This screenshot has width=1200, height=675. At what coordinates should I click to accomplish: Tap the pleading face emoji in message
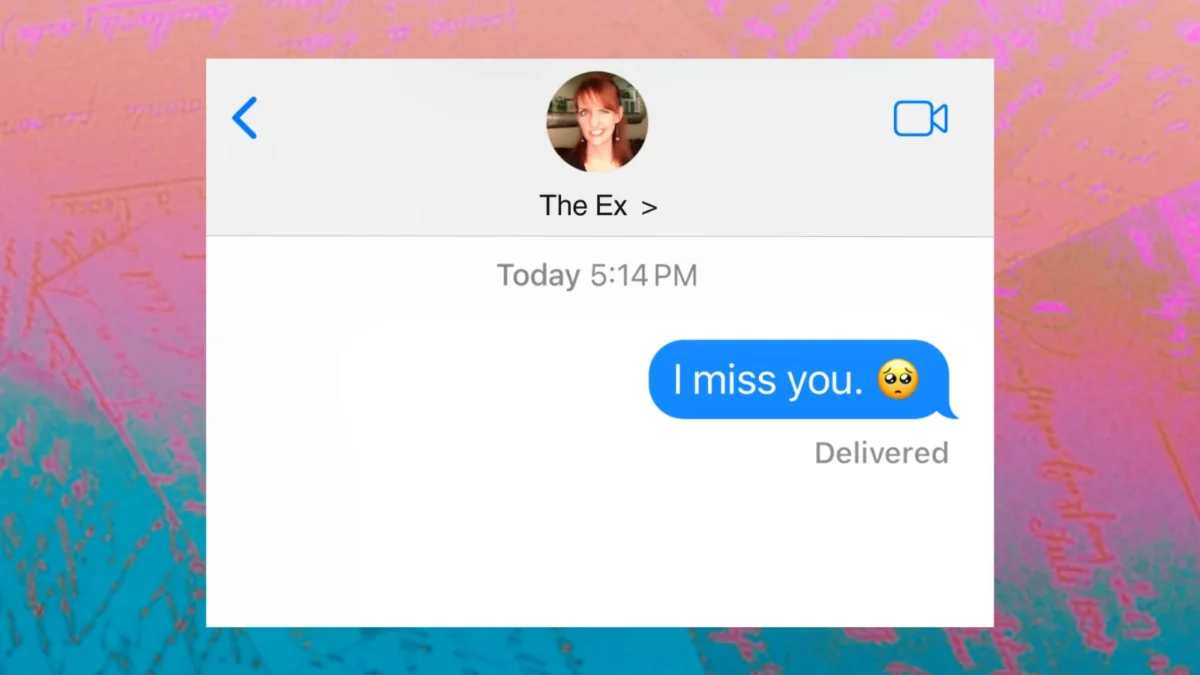pyautogui.click(x=898, y=380)
